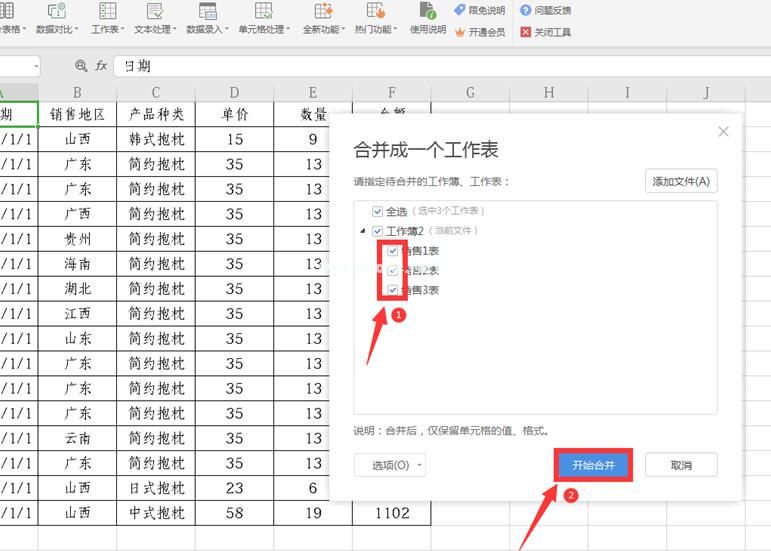Viewport: 771px width, 551px height.
Task: Click the fx insert function icon
Action: pos(101,65)
